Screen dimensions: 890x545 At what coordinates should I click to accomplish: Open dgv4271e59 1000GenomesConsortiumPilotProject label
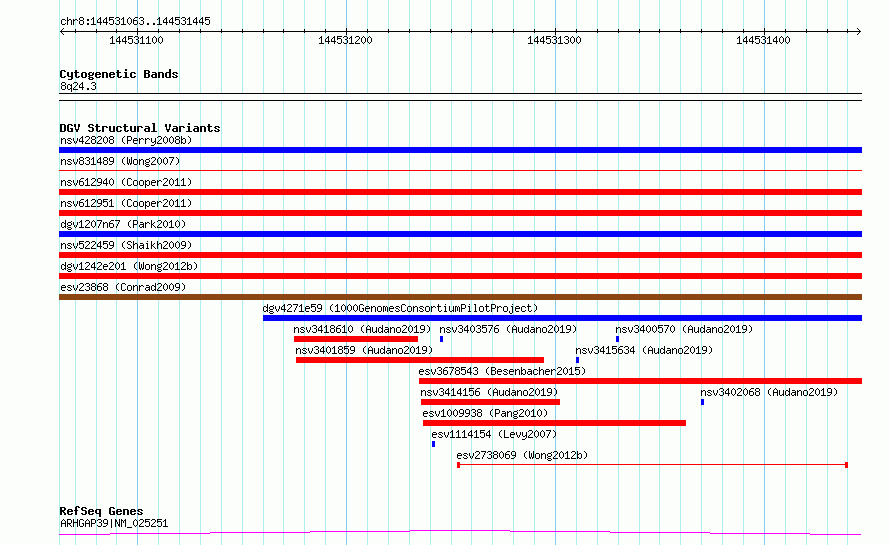400,308
